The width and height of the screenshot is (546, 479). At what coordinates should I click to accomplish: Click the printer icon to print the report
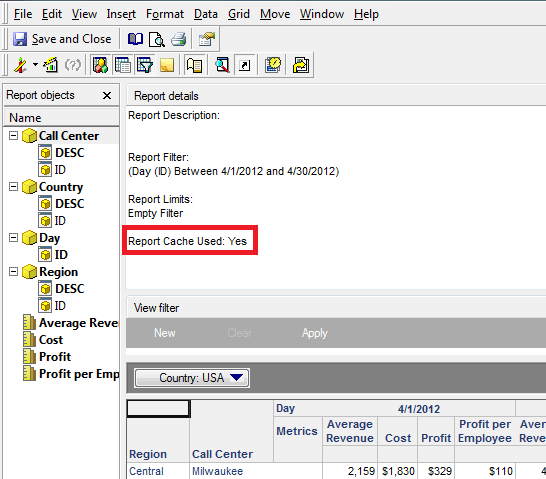[x=178, y=39]
